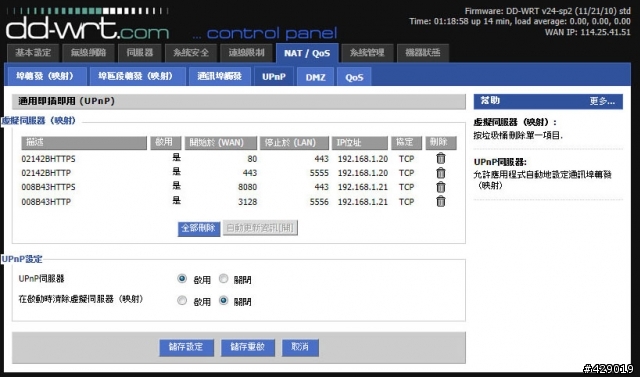
Task: Remove the 008B43HTTPS entry with trash icon
Action: click(x=440, y=187)
